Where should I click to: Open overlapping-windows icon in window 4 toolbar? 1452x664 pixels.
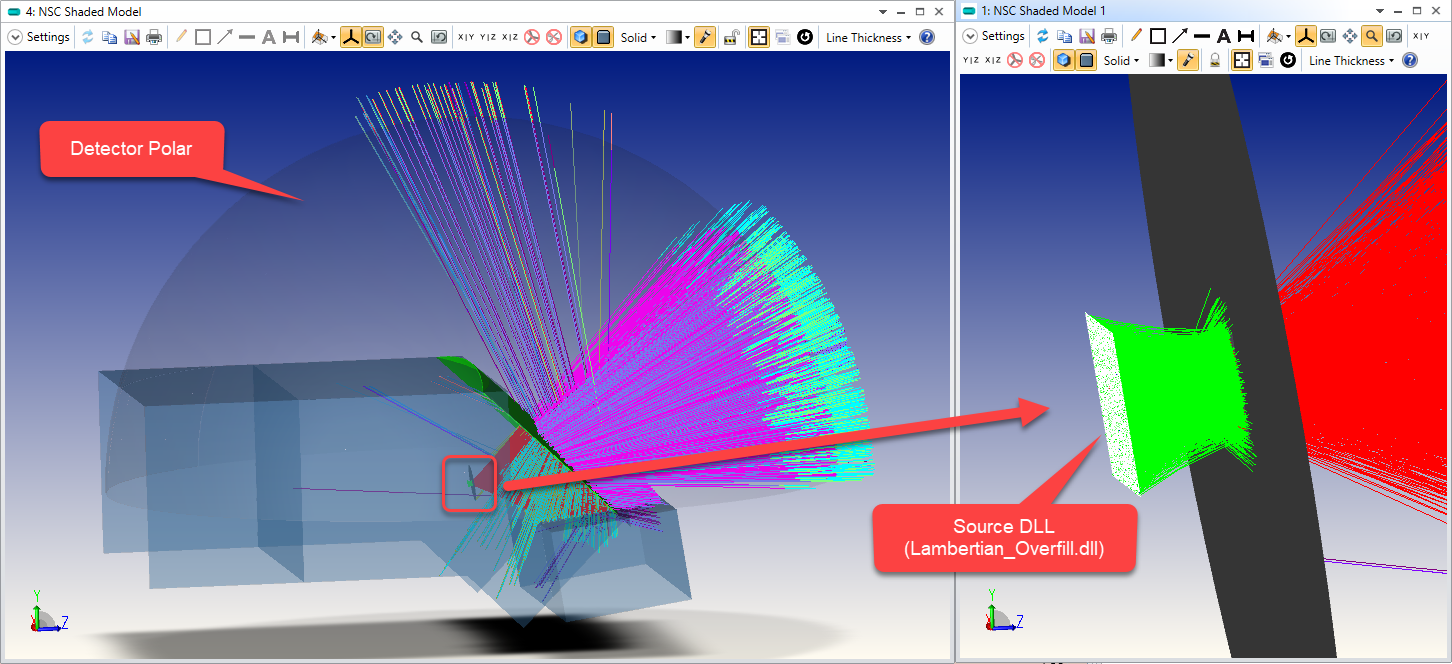[782, 37]
